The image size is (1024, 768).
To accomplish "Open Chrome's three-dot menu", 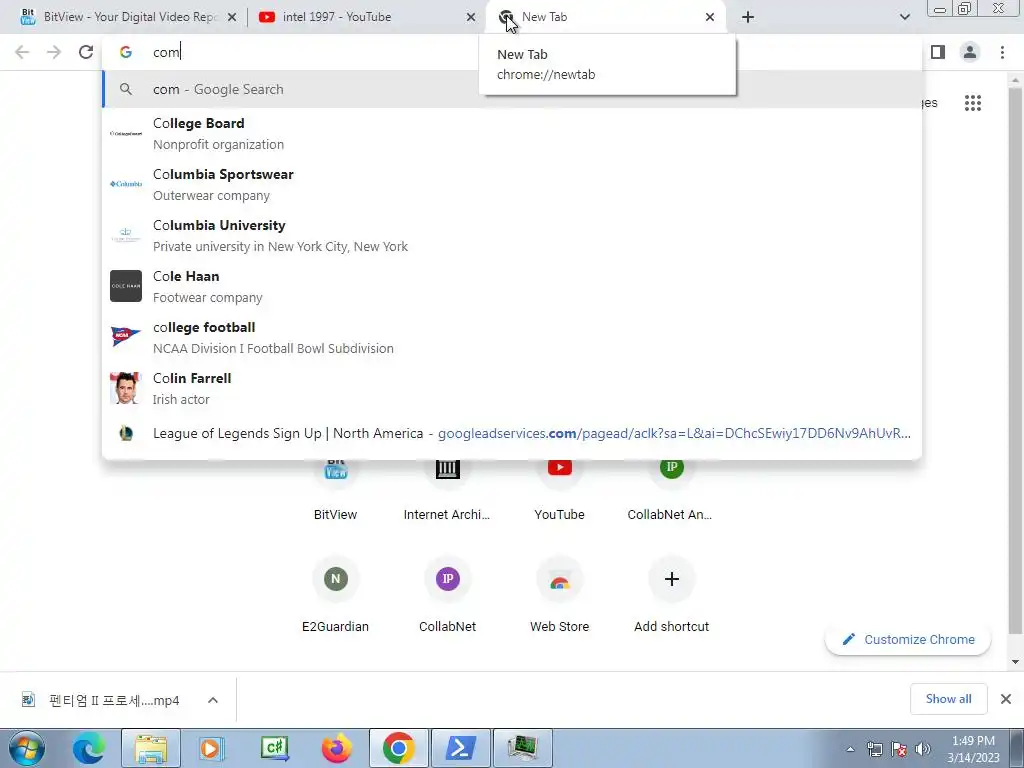I will [x=1002, y=52].
